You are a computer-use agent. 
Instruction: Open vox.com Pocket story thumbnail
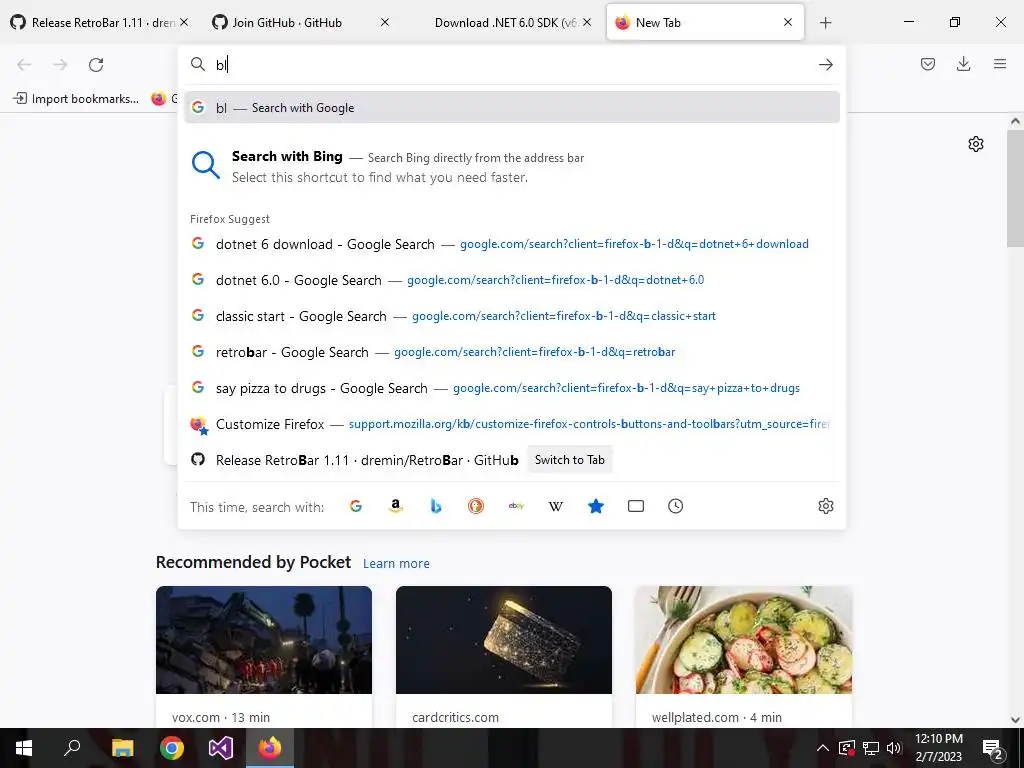coord(264,640)
